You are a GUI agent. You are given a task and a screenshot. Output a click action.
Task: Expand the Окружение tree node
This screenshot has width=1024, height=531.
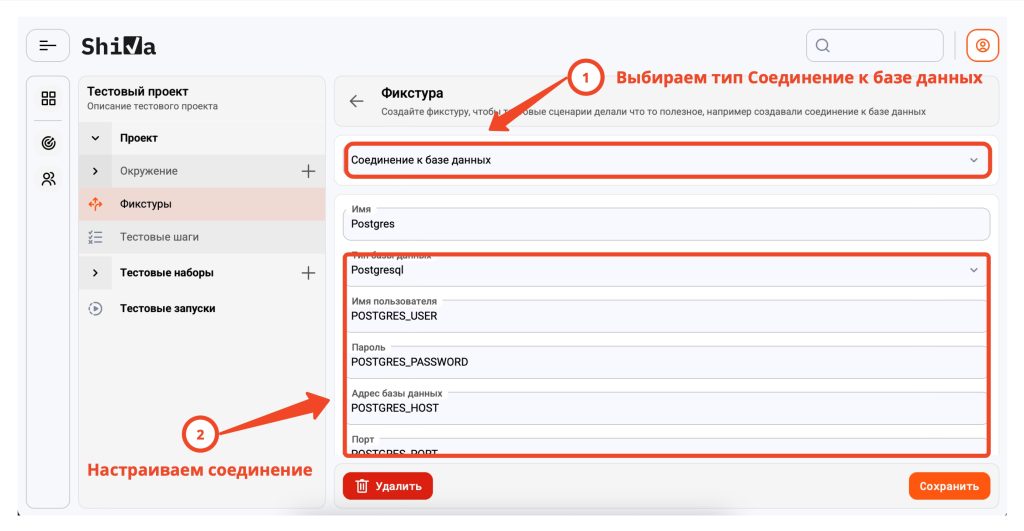tap(96, 171)
